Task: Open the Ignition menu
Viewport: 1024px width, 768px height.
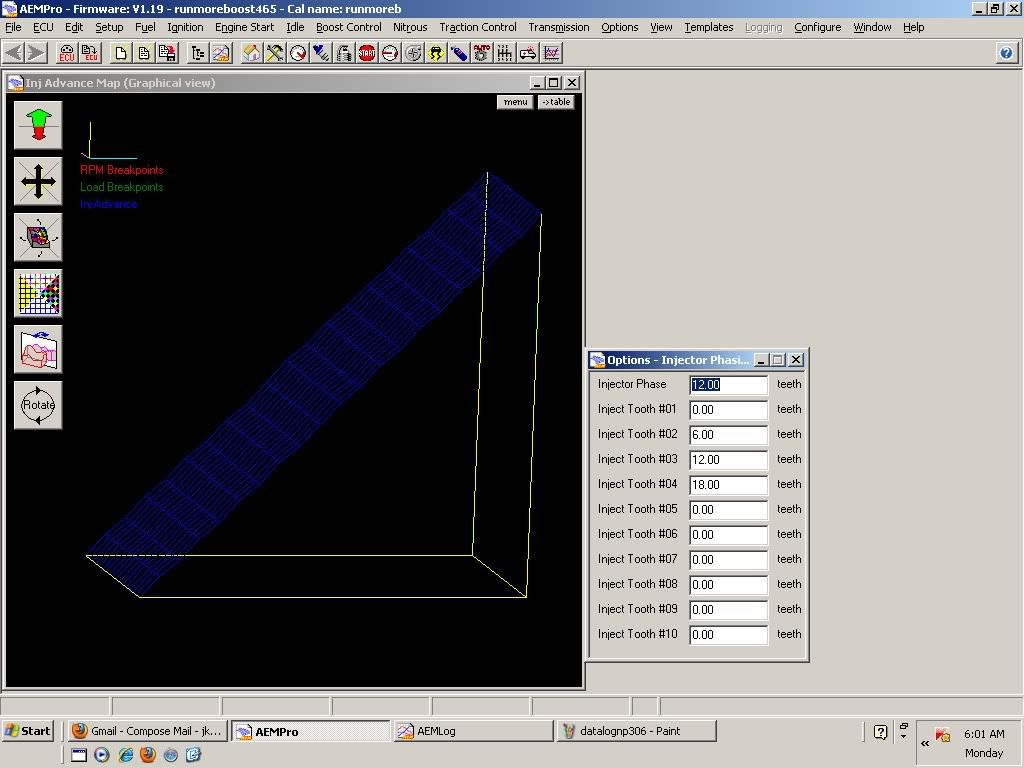Action: (185, 27)
